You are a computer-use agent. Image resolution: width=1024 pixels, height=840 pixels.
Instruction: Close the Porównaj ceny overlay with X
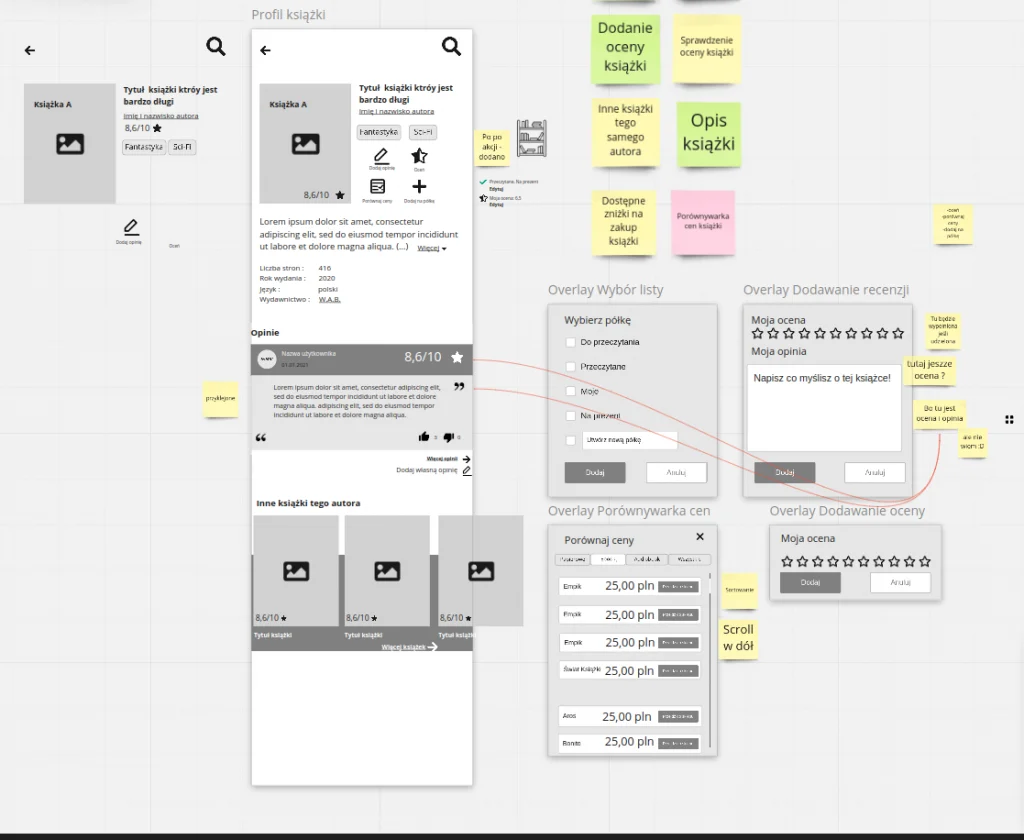click(x=700, y=536)
